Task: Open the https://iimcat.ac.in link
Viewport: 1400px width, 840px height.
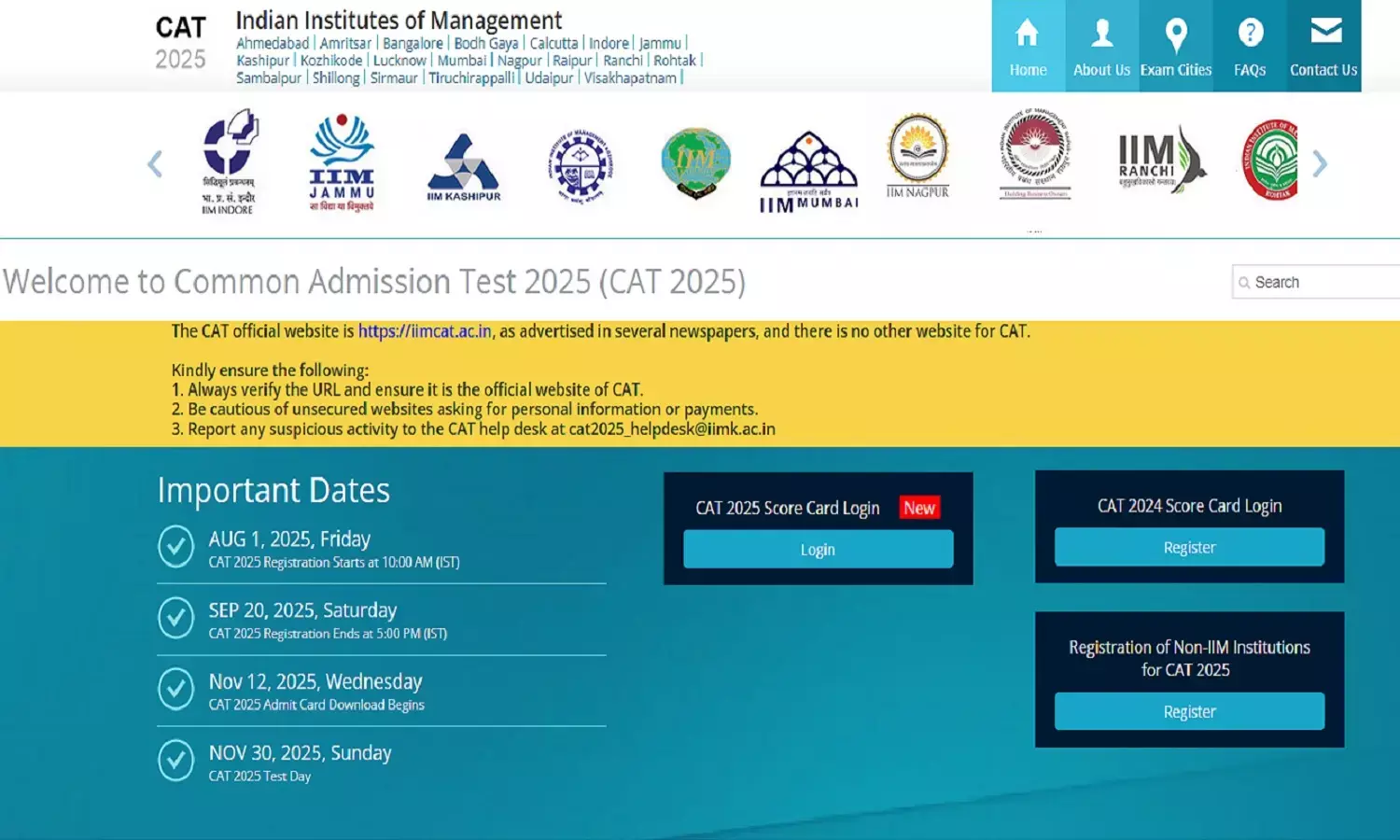Action: (424, 330)
